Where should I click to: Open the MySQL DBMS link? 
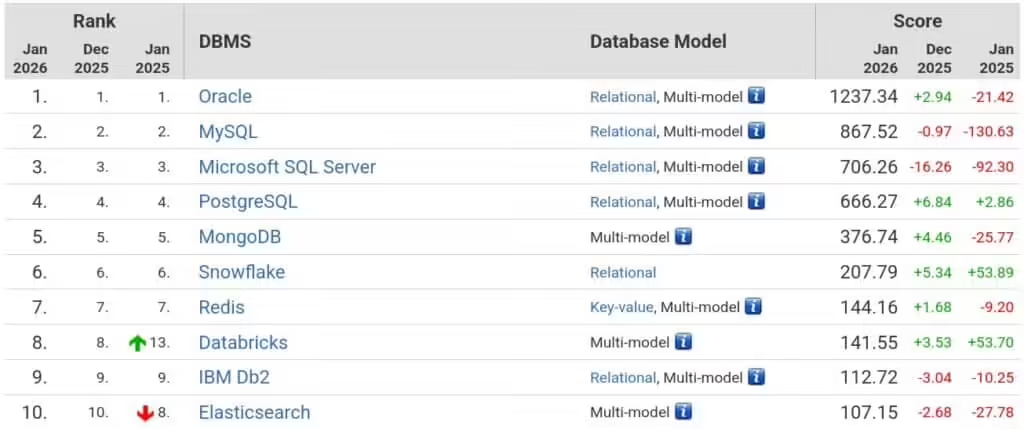click(x=229, y=131)
